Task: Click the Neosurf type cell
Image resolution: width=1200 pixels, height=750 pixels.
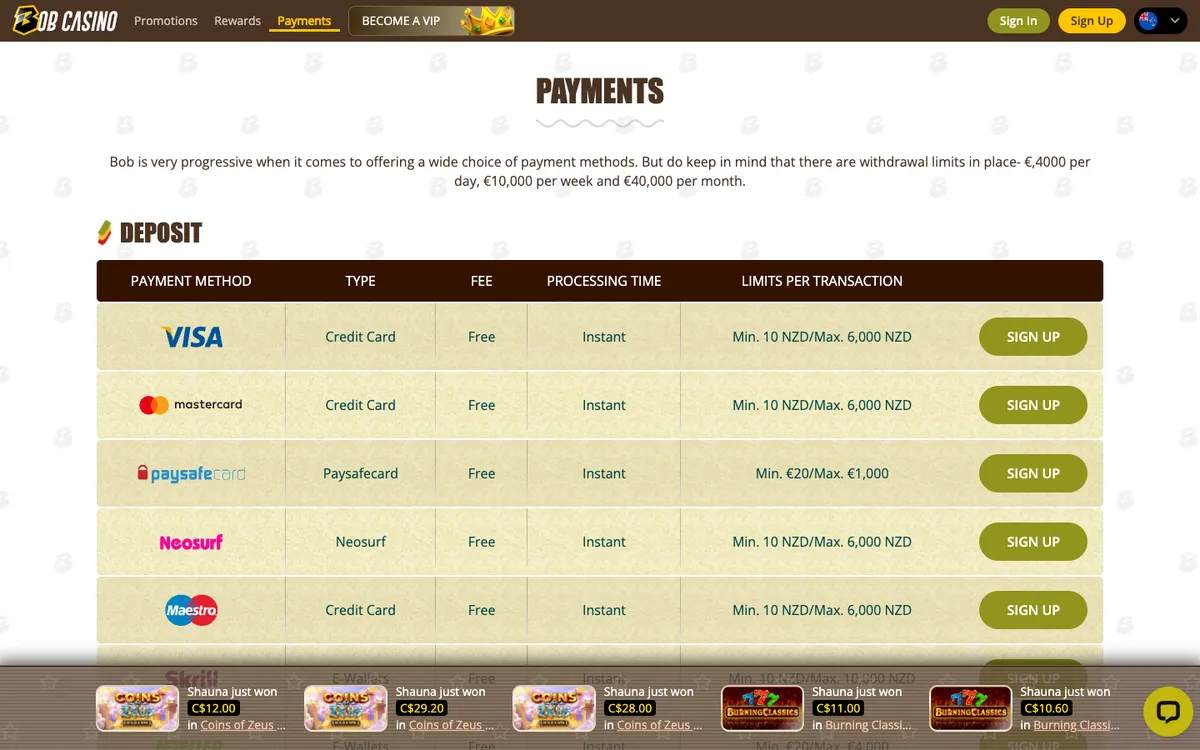Action: point(360,542)
